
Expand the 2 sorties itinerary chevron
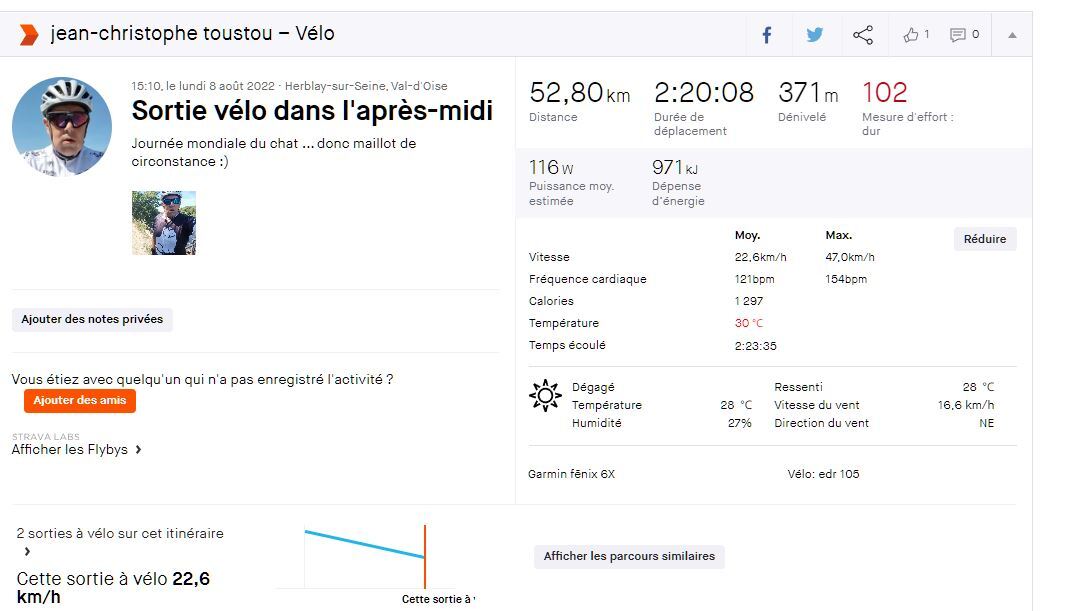point(27,551)
